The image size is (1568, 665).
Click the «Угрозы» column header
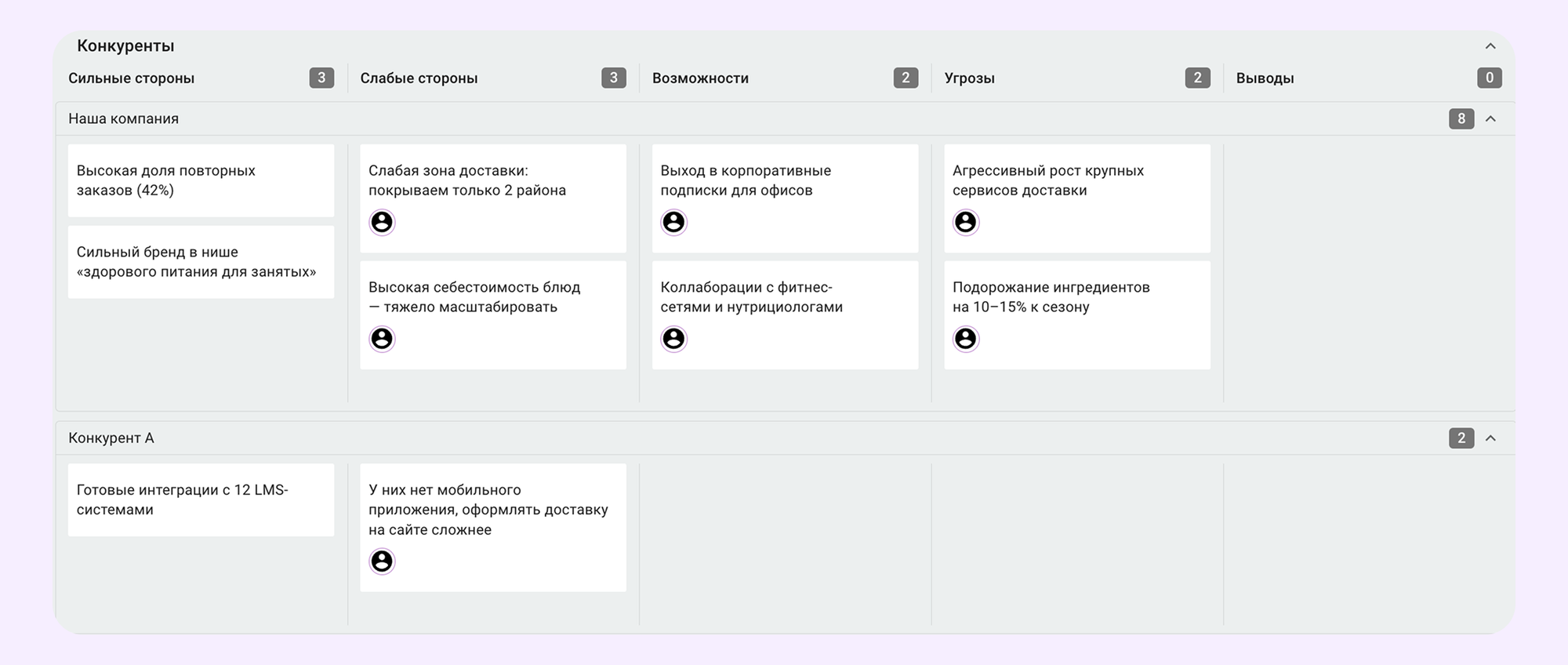pos(969,78)
